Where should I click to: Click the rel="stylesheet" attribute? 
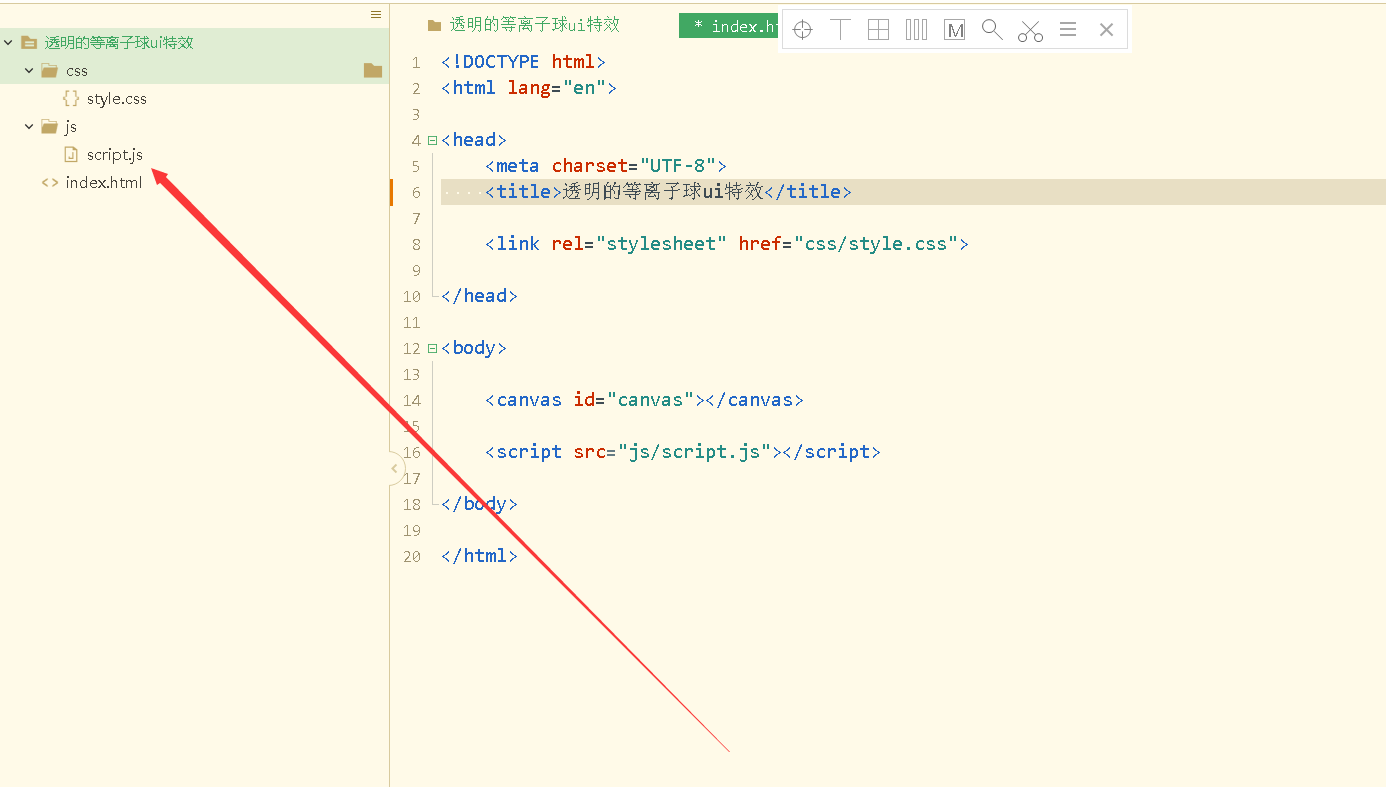point(640,244)
